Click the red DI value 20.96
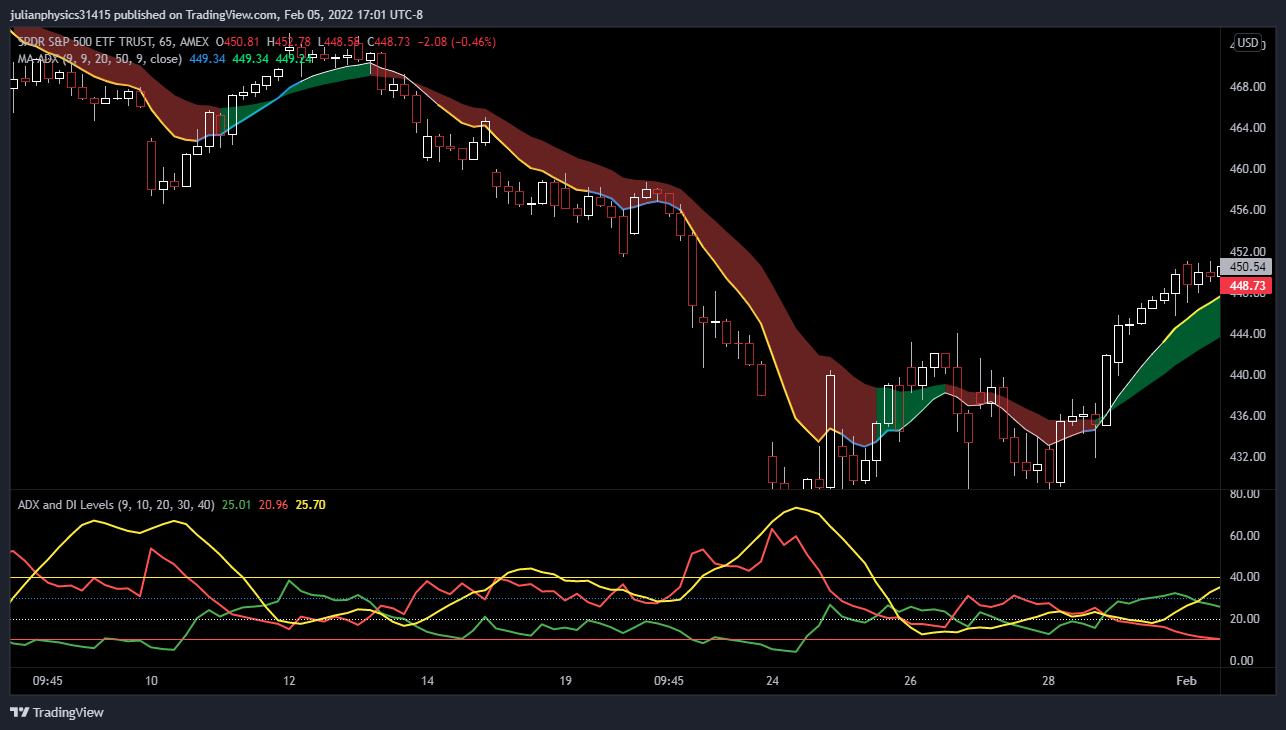This screenshot has width=1286, height=730. coord(273,505)
